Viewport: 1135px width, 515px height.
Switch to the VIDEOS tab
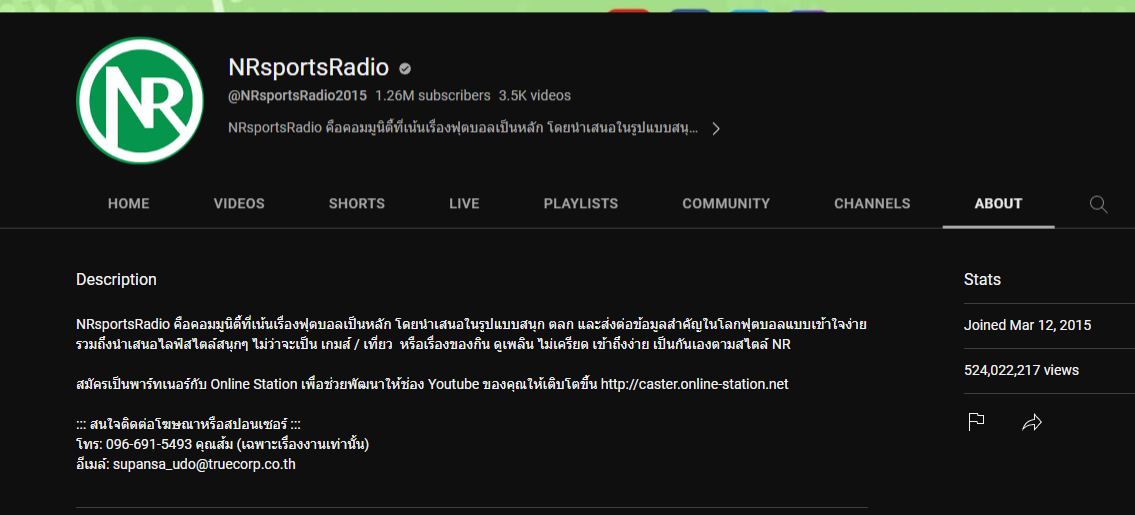point(239,203)
